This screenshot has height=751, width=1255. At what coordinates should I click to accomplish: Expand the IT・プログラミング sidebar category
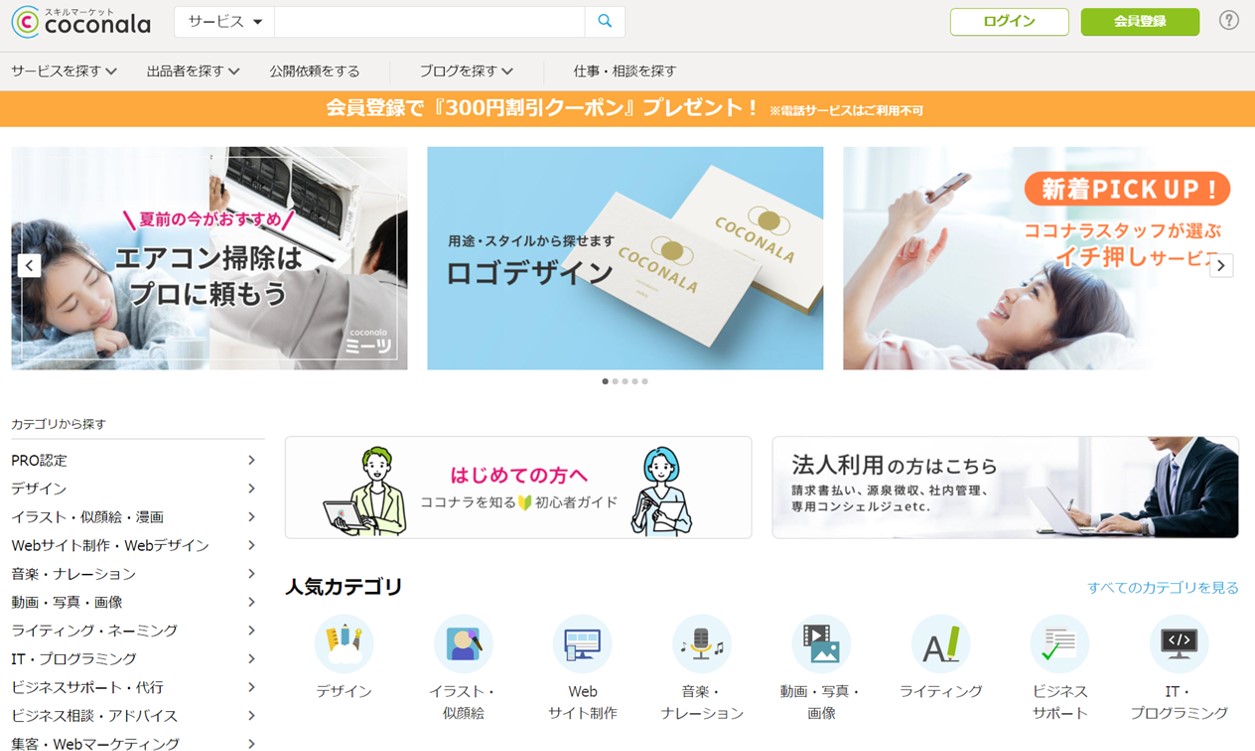135,659
